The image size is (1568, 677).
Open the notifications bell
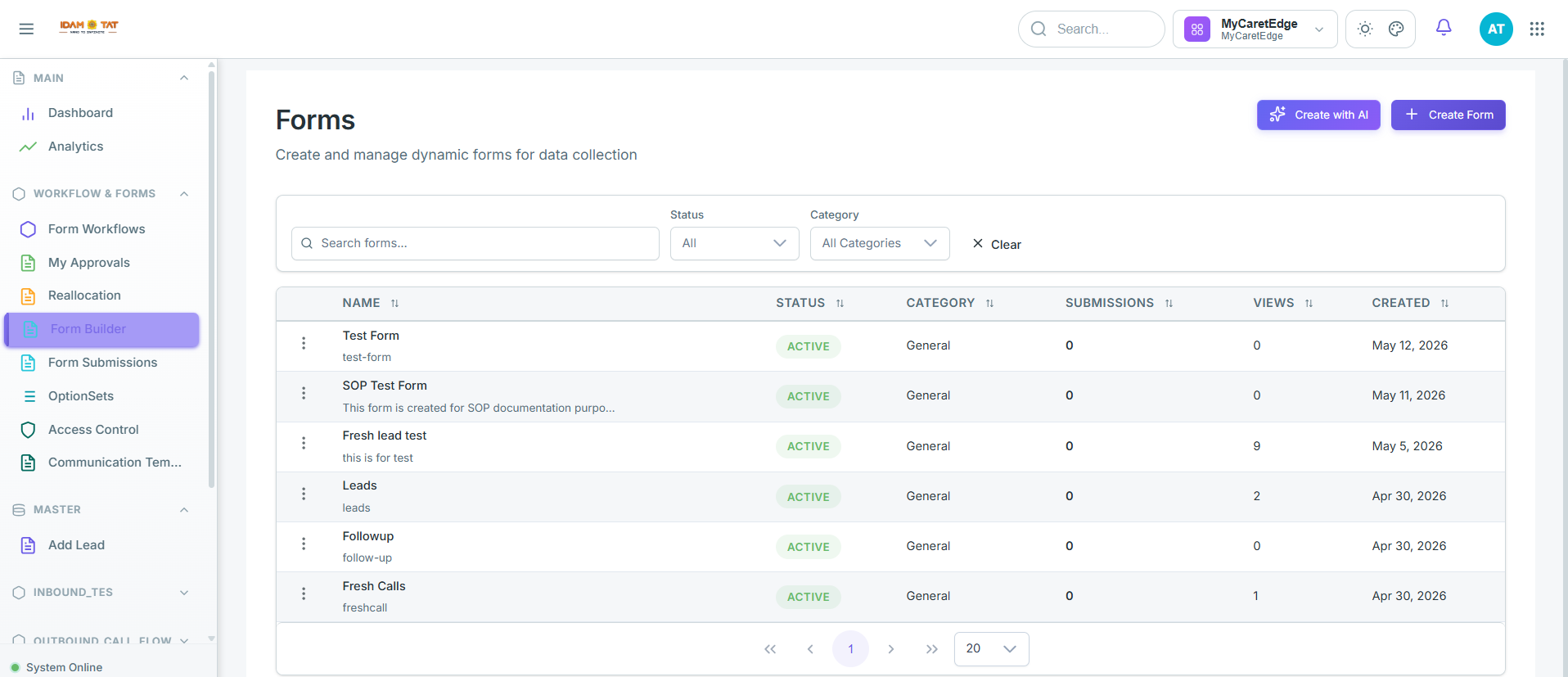coord(1444,28)
